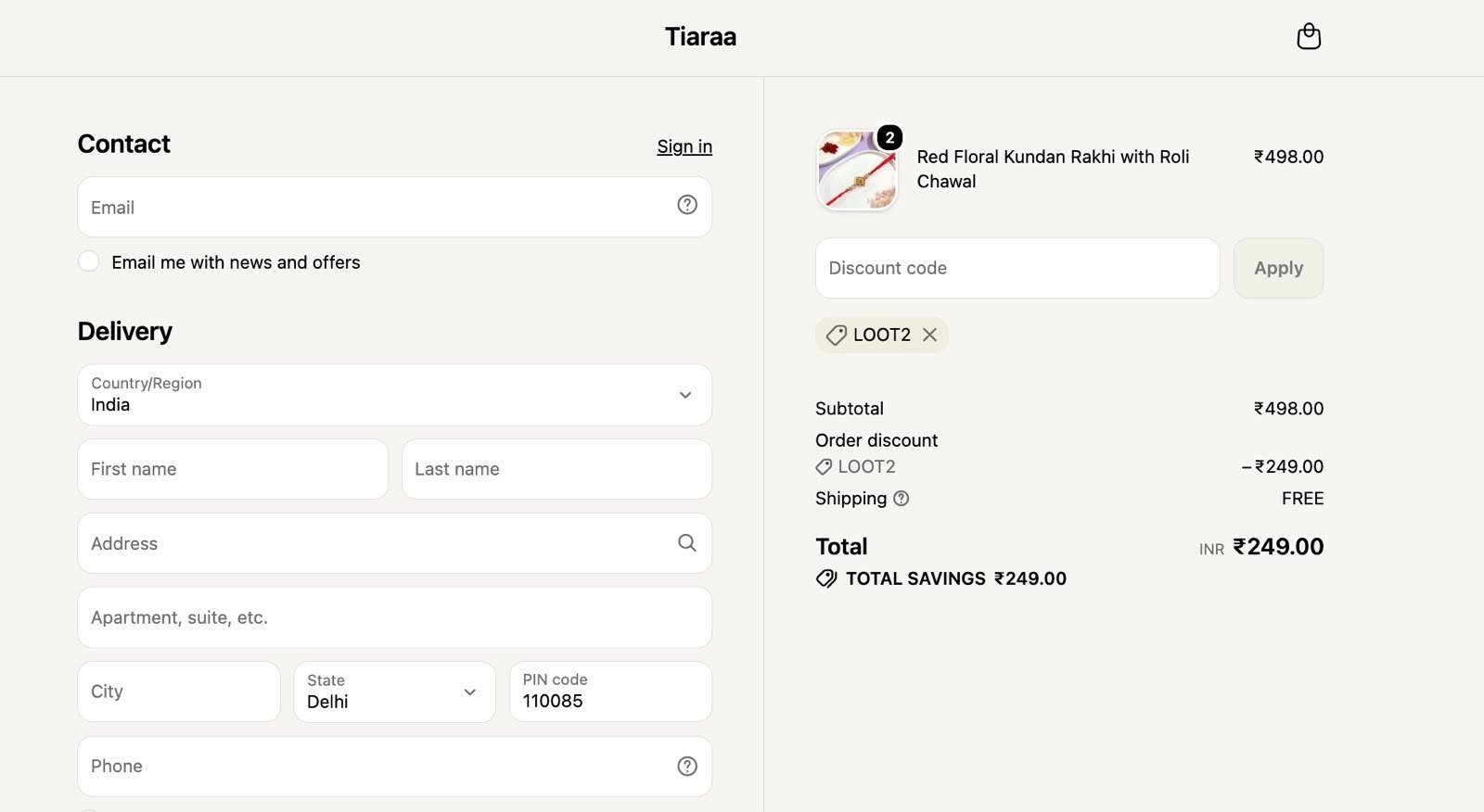Focus the Apartment, suite, etc. field

coord(395,617)
